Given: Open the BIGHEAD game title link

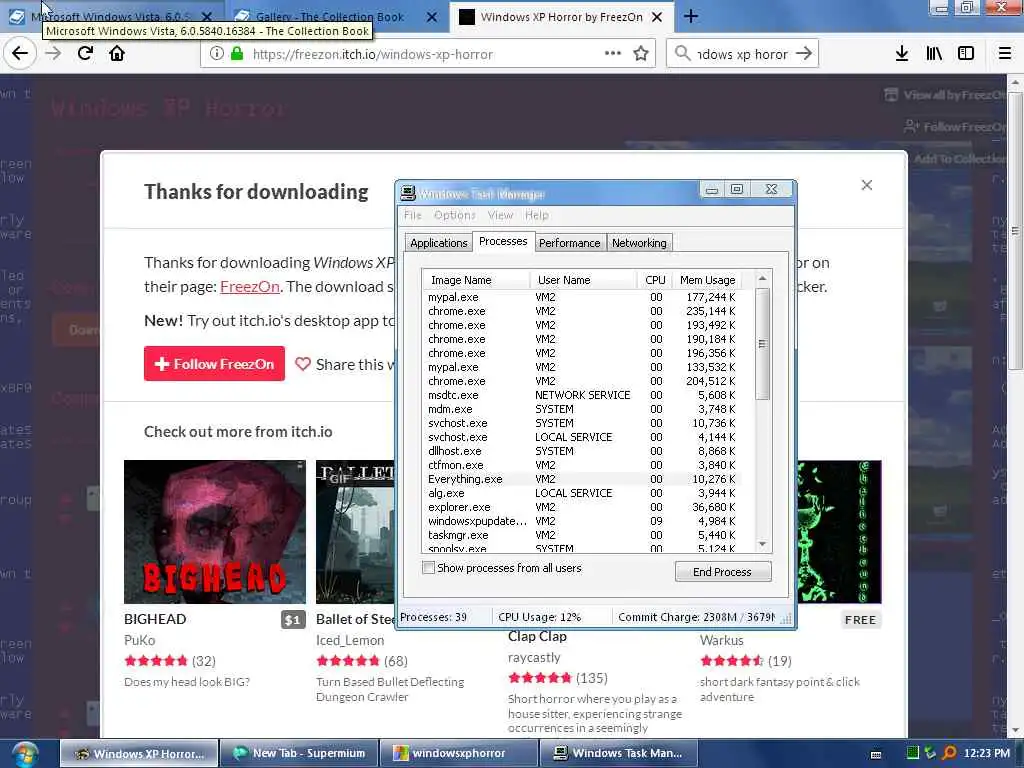Looking at the screenshot, I should [155, 619].
